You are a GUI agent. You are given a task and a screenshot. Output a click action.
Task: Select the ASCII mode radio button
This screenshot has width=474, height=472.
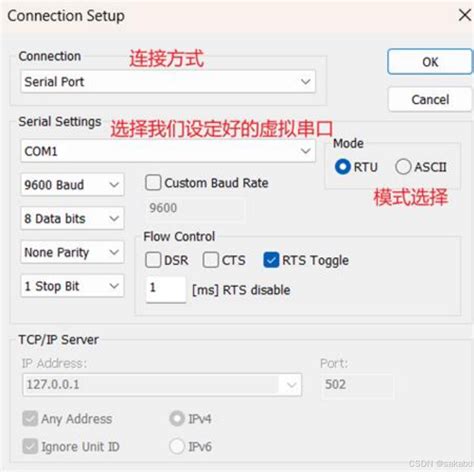point(403,167)
